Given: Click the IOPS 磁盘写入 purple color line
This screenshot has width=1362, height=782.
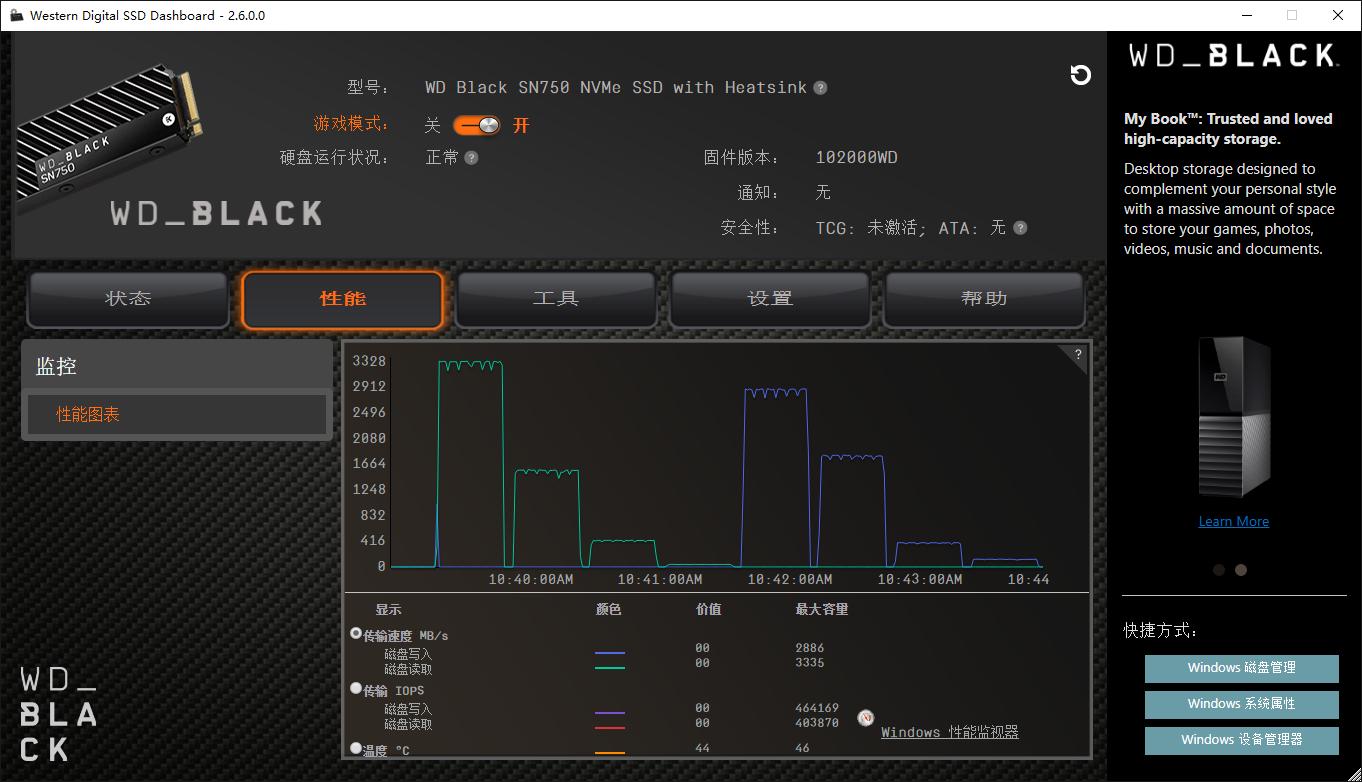Looking at the screenshot, I should pos(610,713).
